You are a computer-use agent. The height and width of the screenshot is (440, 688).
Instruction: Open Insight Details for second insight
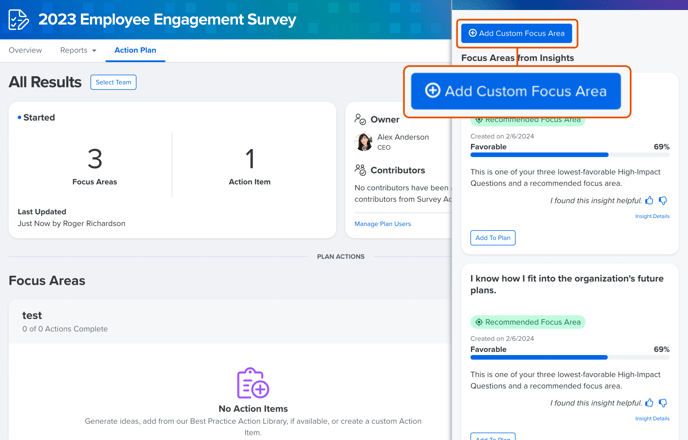coord(652,418)
